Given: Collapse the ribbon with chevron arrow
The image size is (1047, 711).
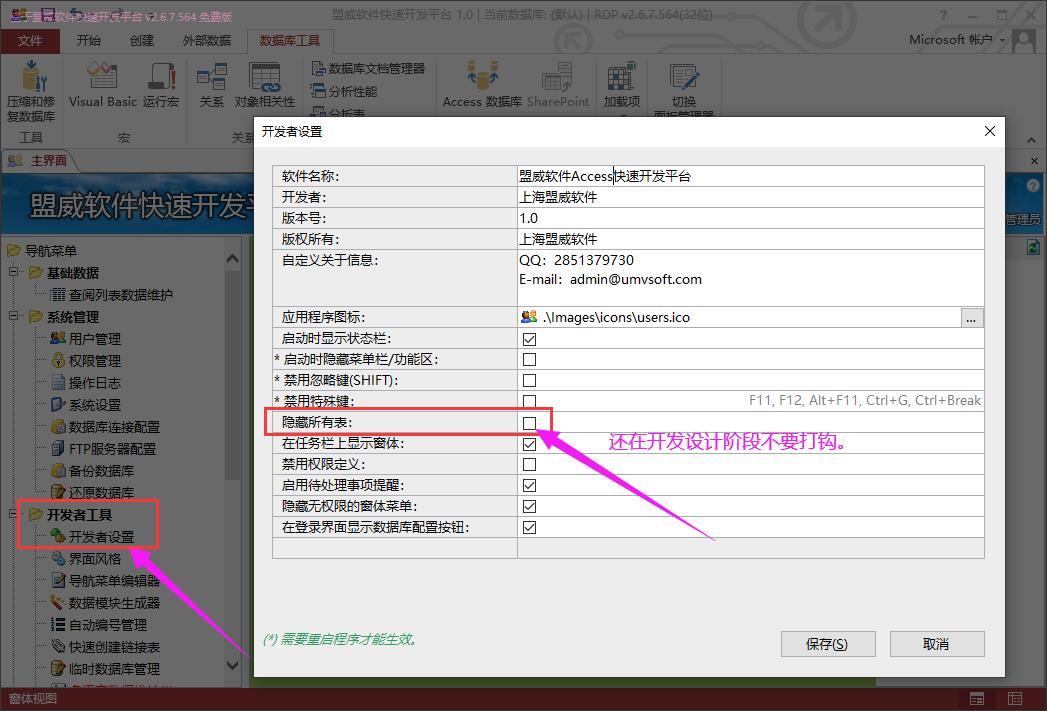Looking at the screenshot, I should (x=1032, y=140).
